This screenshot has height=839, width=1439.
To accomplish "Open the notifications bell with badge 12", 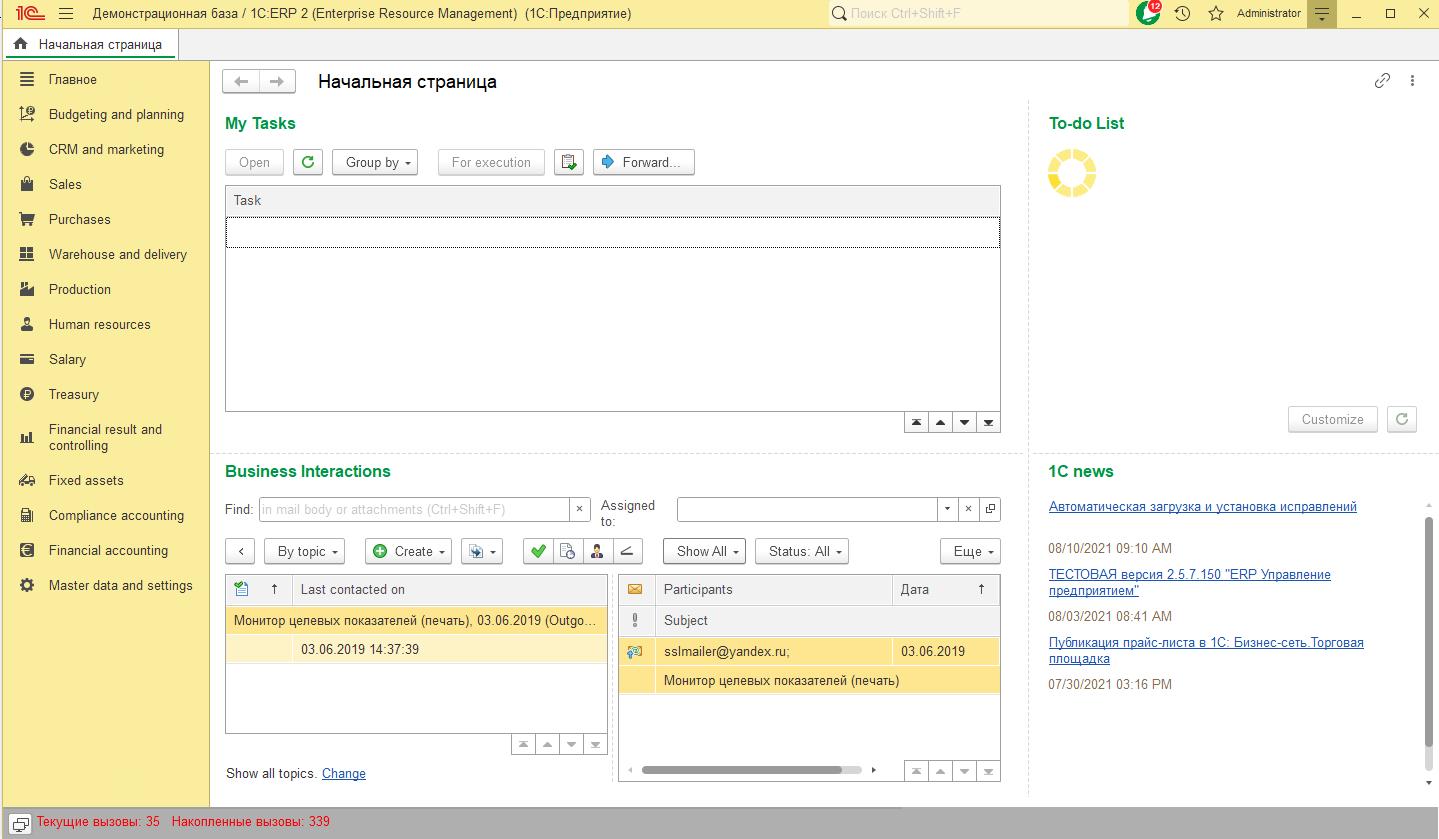I will 1148,14.
